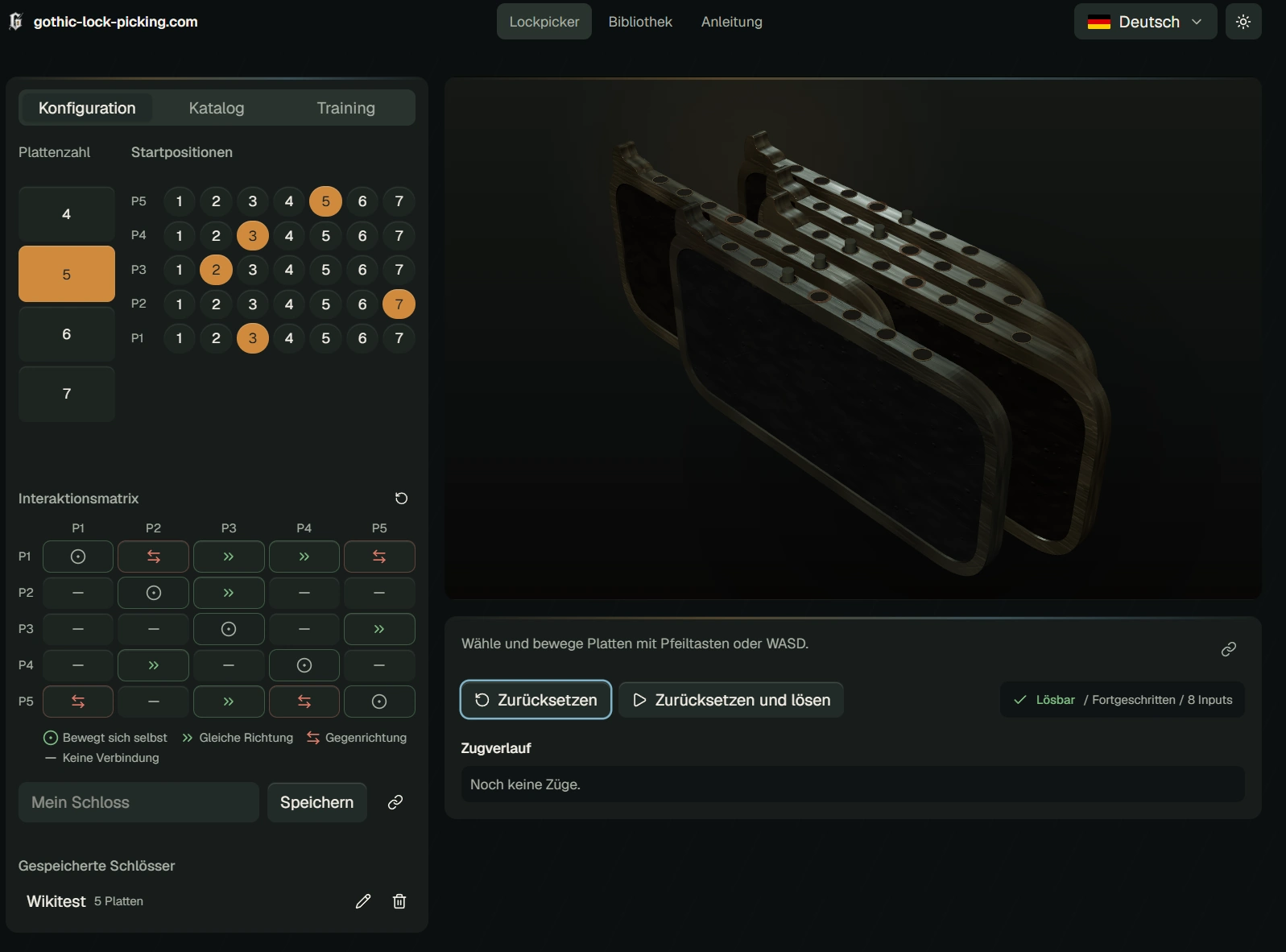Viewport: 1286px width, 952px height.
Task: Click the Zurücksetzen button
Action: coord(535,700)
